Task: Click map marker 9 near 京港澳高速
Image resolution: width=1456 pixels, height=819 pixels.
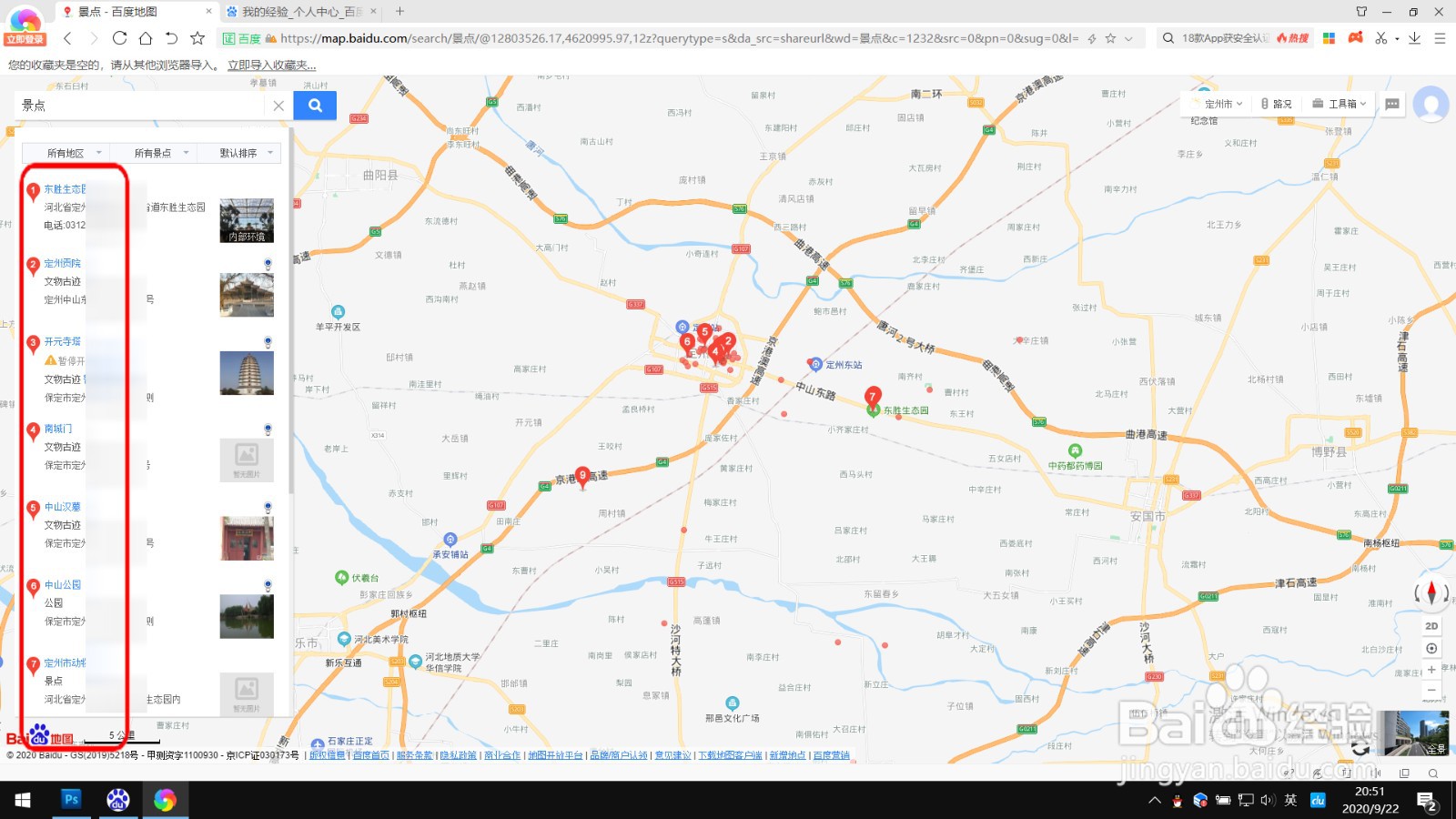Action: [x=583, y=477]
